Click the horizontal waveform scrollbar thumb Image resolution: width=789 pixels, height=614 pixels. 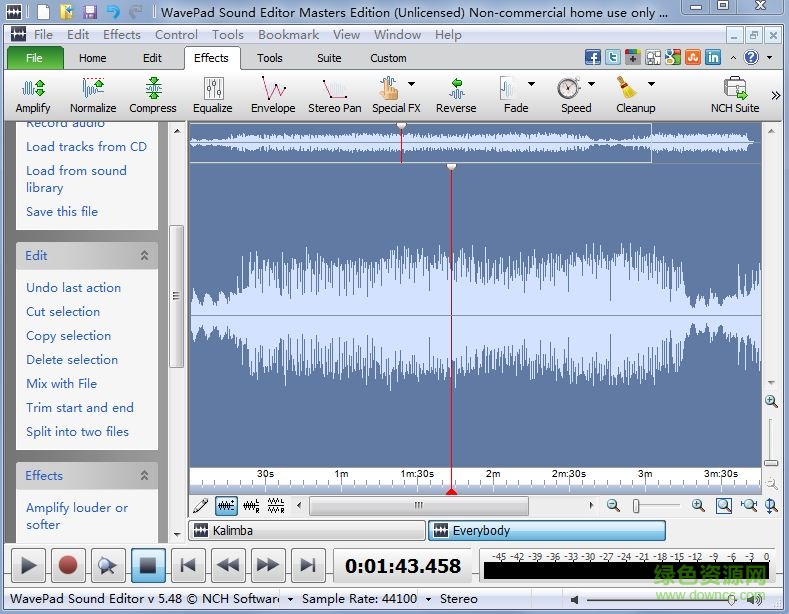(419, 505)
